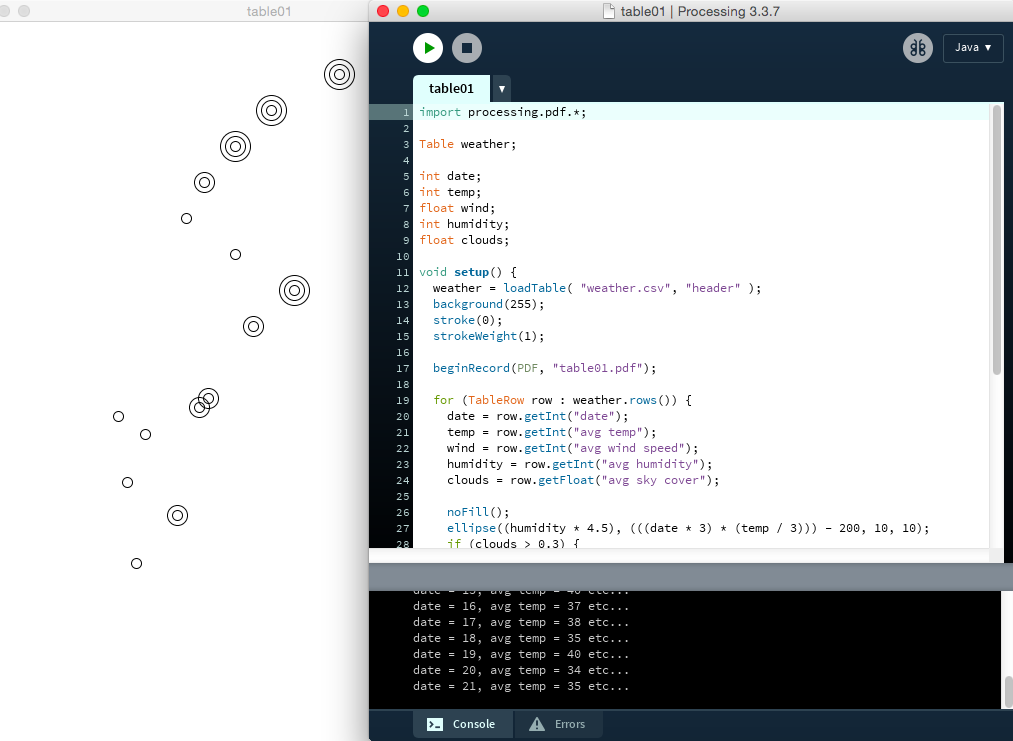
Task: Click the code editor vertical scrollbar
Action: click(x=996, y=240)
